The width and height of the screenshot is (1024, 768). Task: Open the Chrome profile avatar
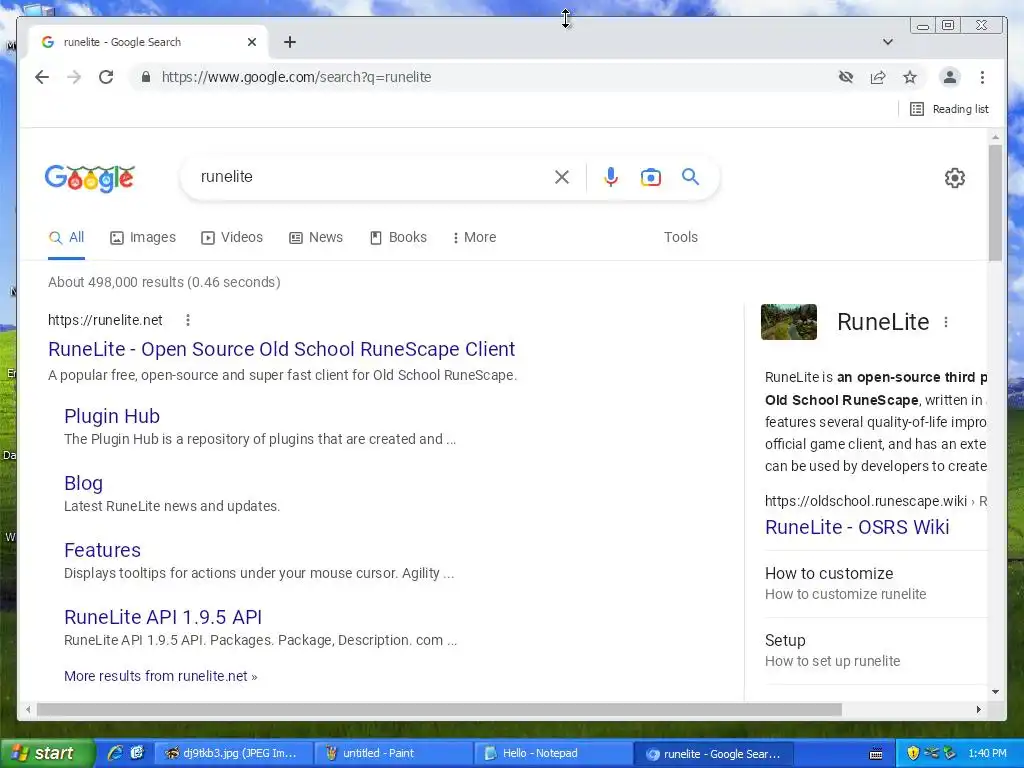[950, 77]
